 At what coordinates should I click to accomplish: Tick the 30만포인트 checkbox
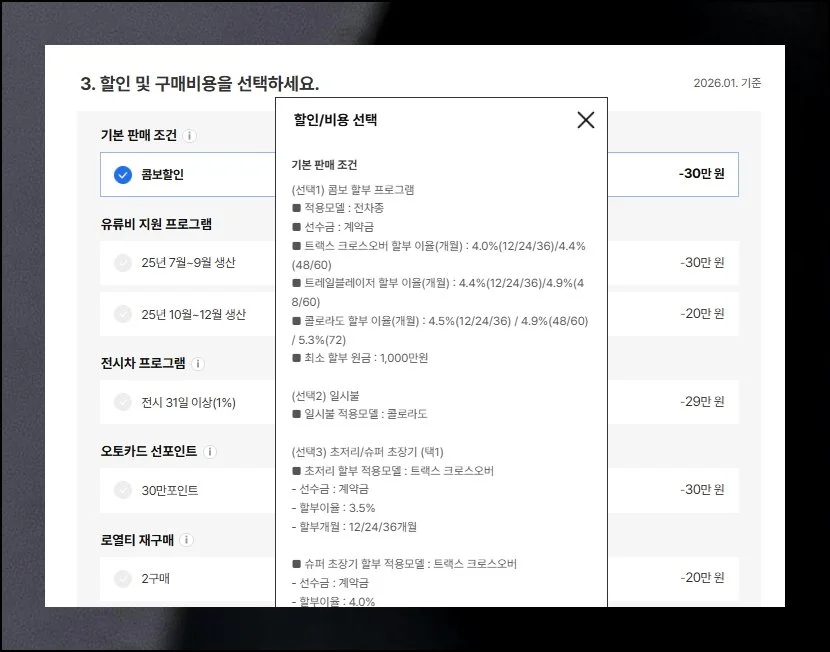pos(123,490)
